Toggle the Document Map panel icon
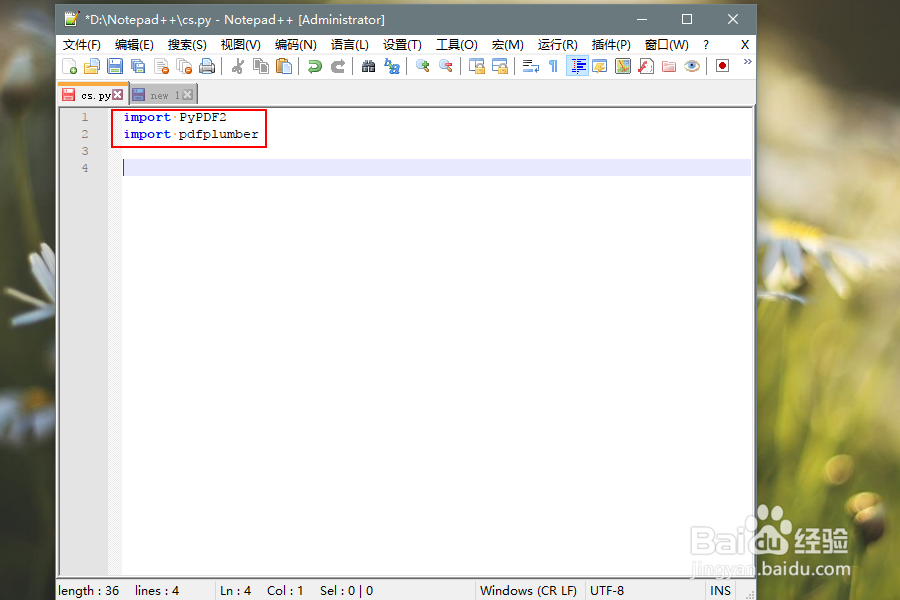The image size is (900, 600). click(x=622, y=65)
